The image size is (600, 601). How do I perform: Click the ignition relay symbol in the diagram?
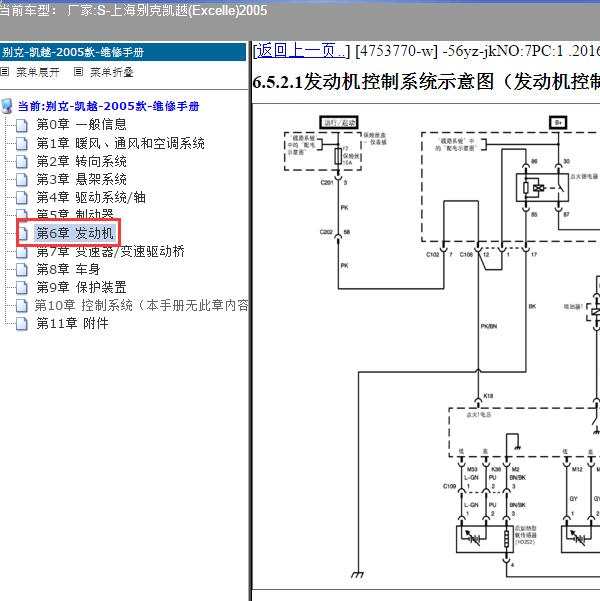542,187
